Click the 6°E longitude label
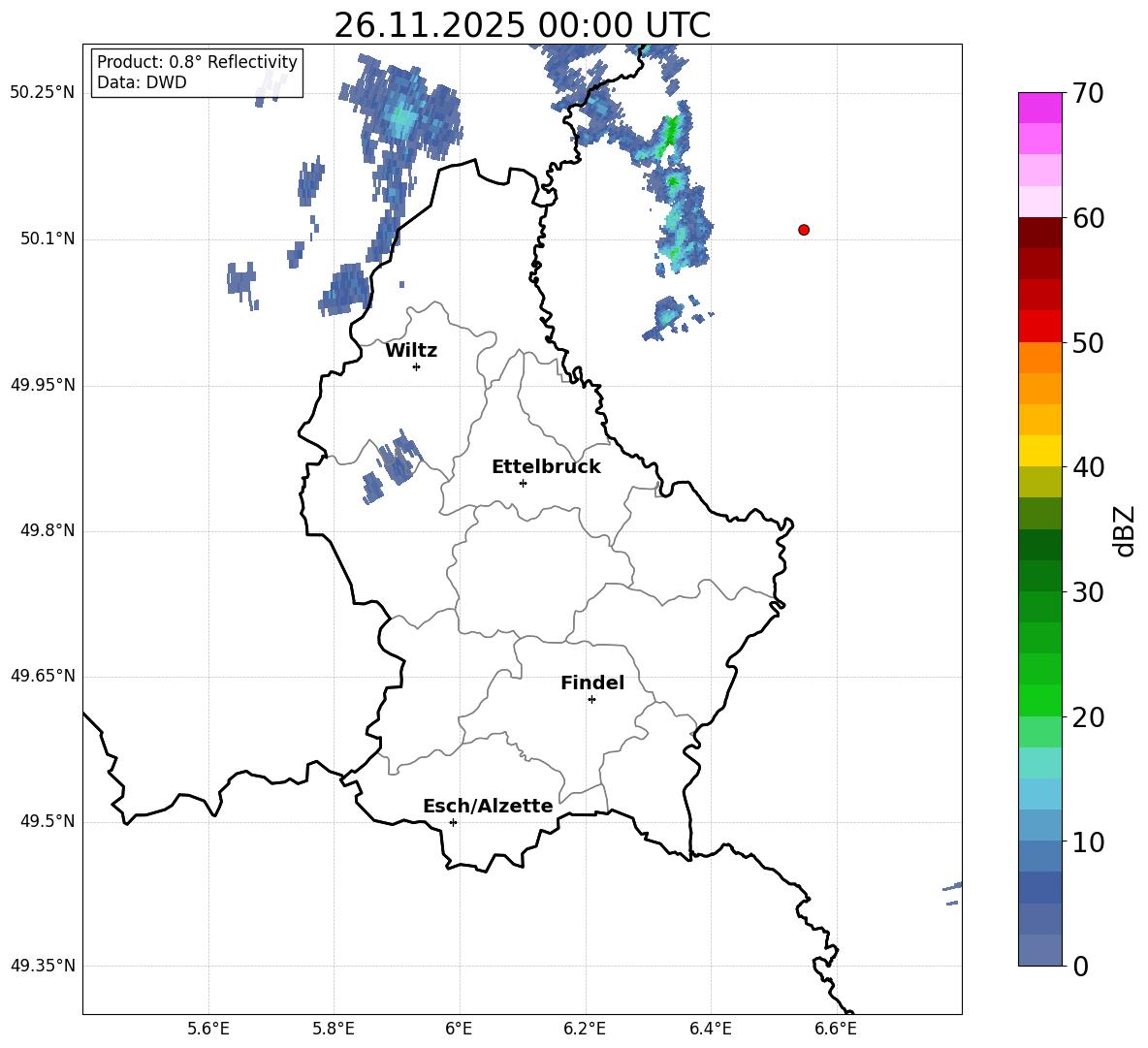This screenshot has width=1148, height=1048. pyautogui.click(x=459, y=1029)
